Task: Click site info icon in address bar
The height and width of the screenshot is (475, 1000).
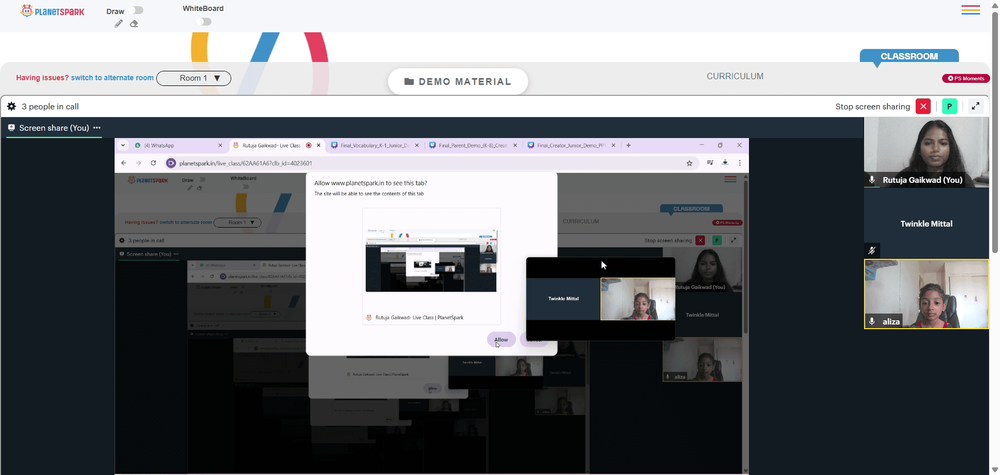Action: [171, 163]
